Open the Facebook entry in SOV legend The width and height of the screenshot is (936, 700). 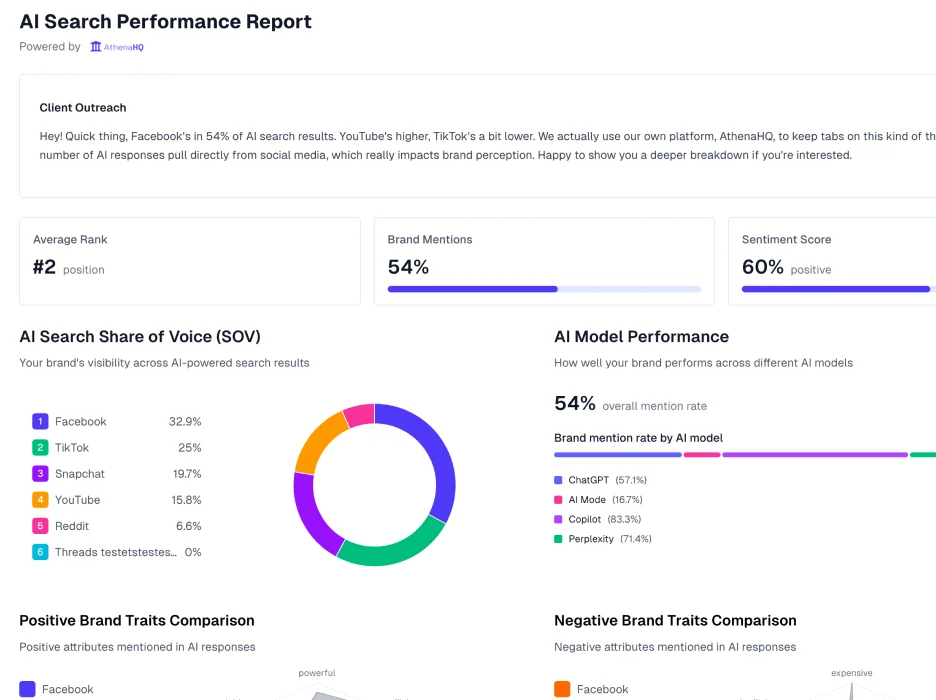click(81, 421)
